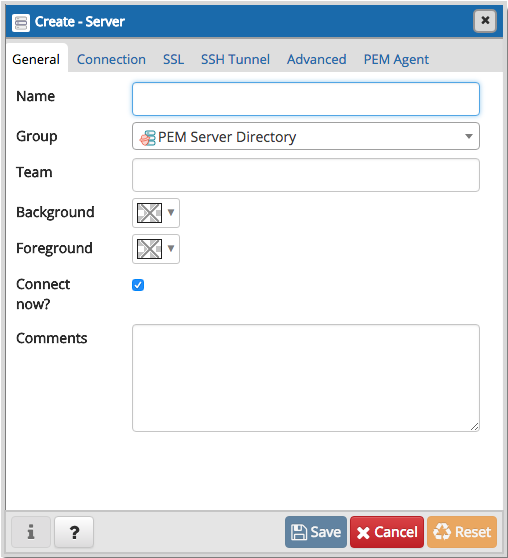
Task: Click the X icon on Cancel button
Action: [x=363, y=533]
